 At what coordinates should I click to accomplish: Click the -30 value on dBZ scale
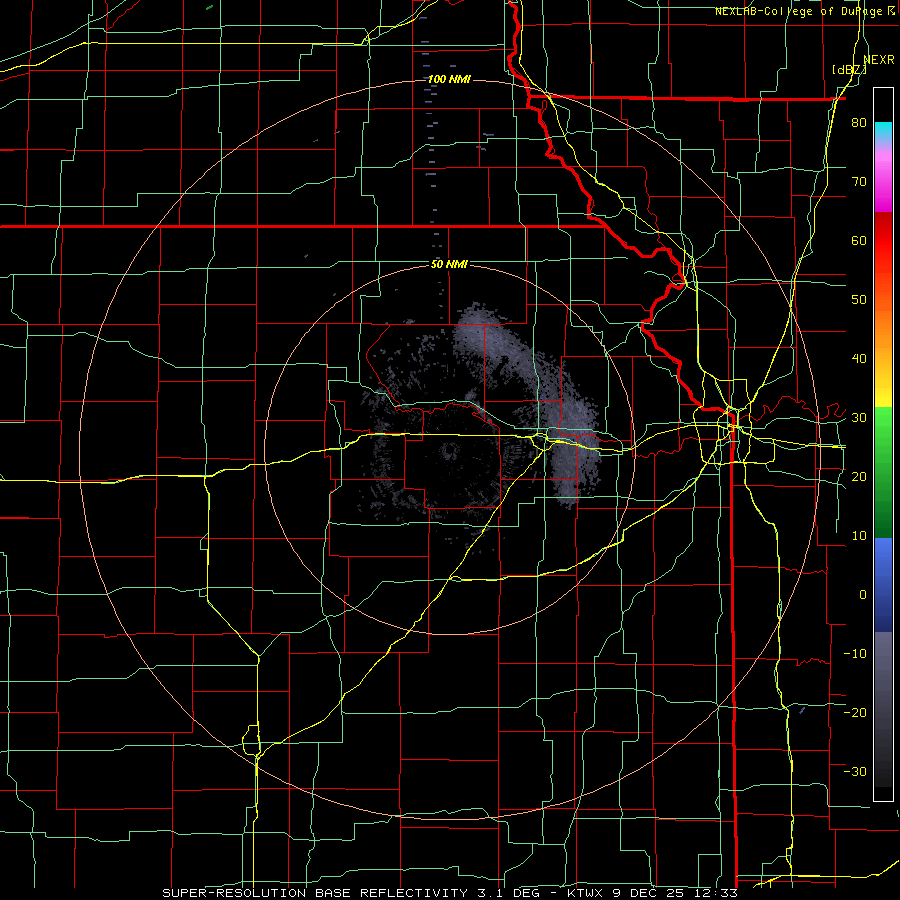855,772
